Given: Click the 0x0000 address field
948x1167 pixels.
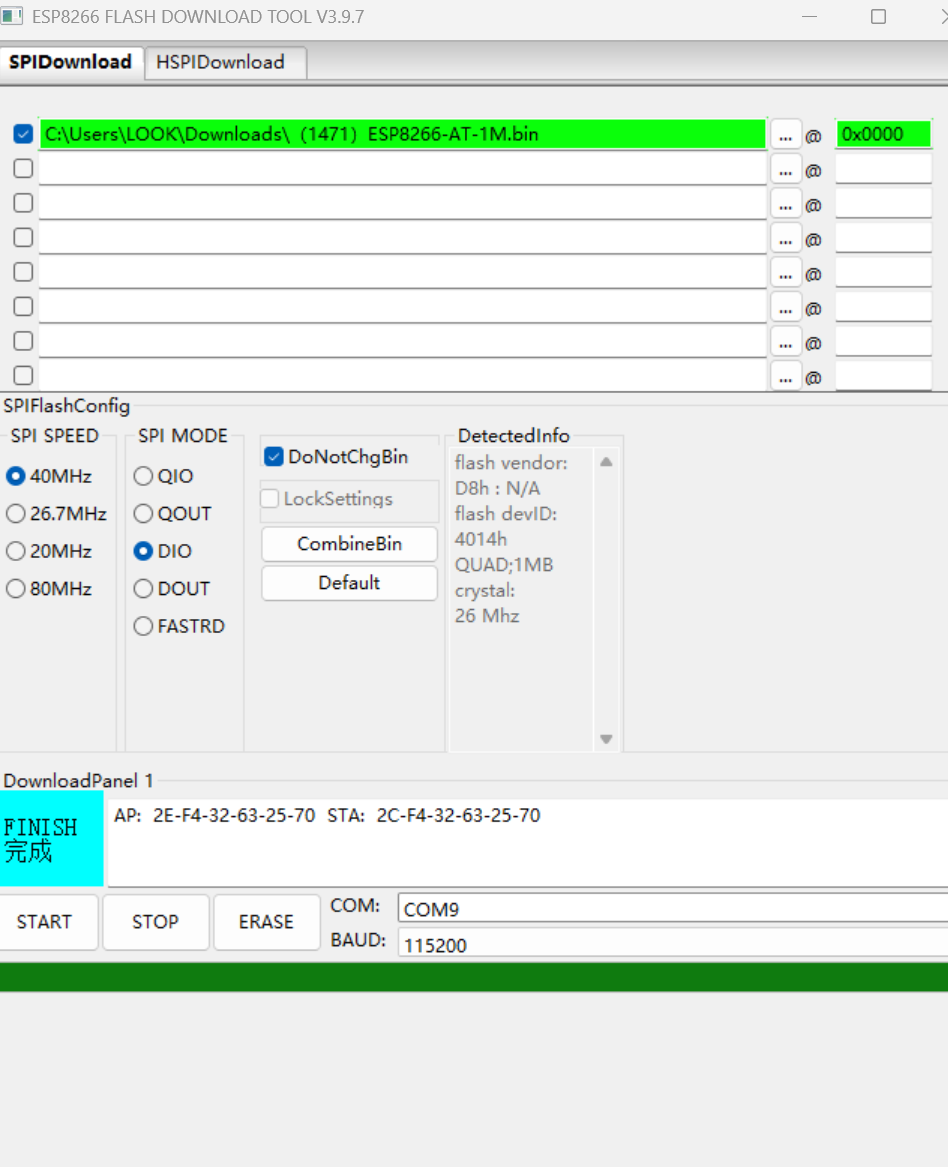Looking at the screenshot, I should (x=883, y=134).
